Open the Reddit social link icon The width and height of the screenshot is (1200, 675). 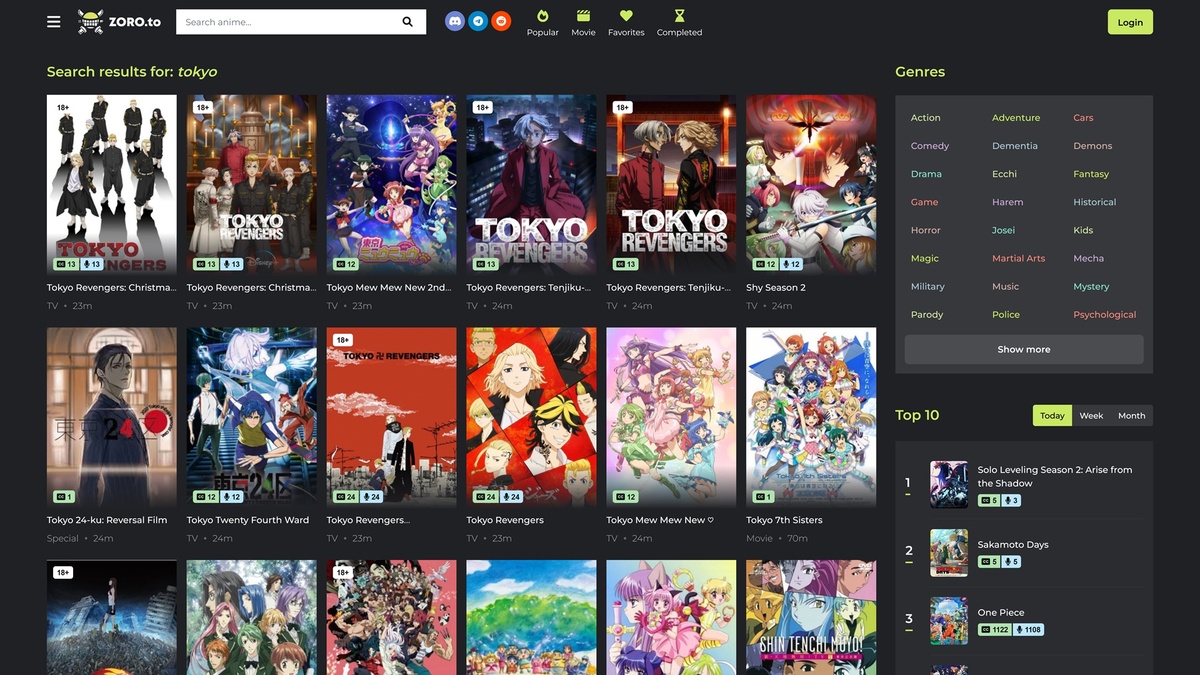click(x=501, y=21)
